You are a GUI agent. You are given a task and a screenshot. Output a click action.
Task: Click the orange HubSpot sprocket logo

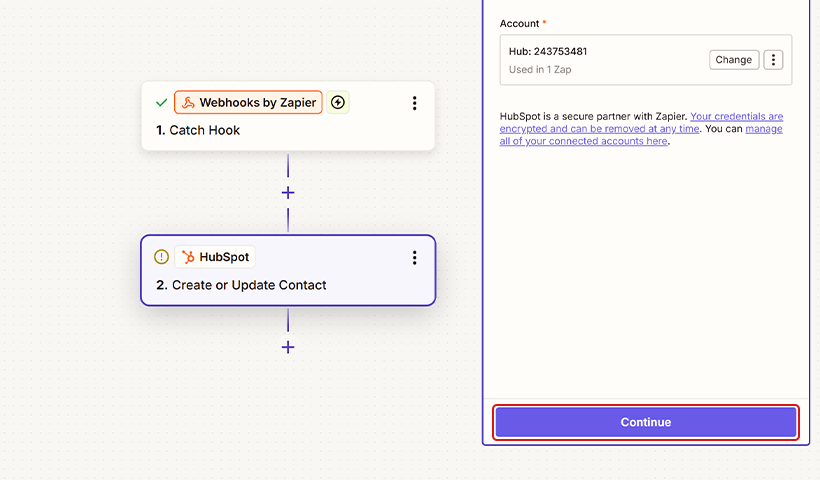click(x=188, y=257)
